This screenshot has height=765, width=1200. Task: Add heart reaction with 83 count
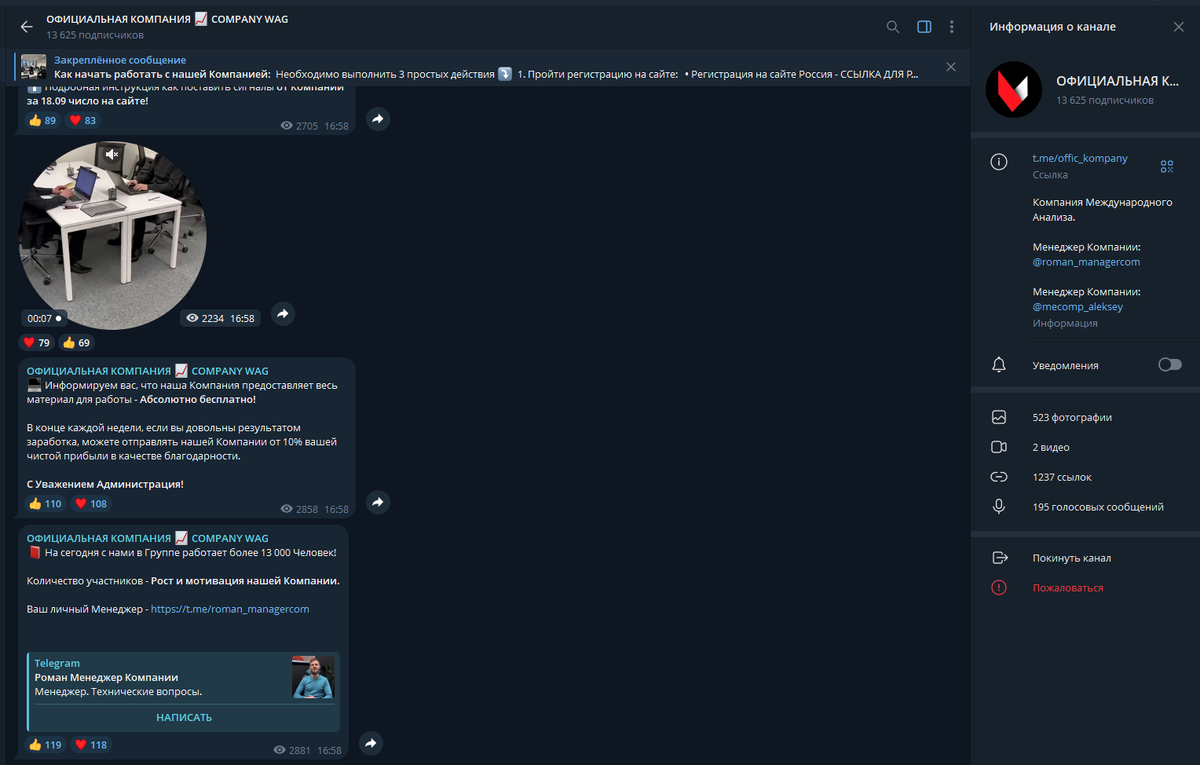[83, 120]
